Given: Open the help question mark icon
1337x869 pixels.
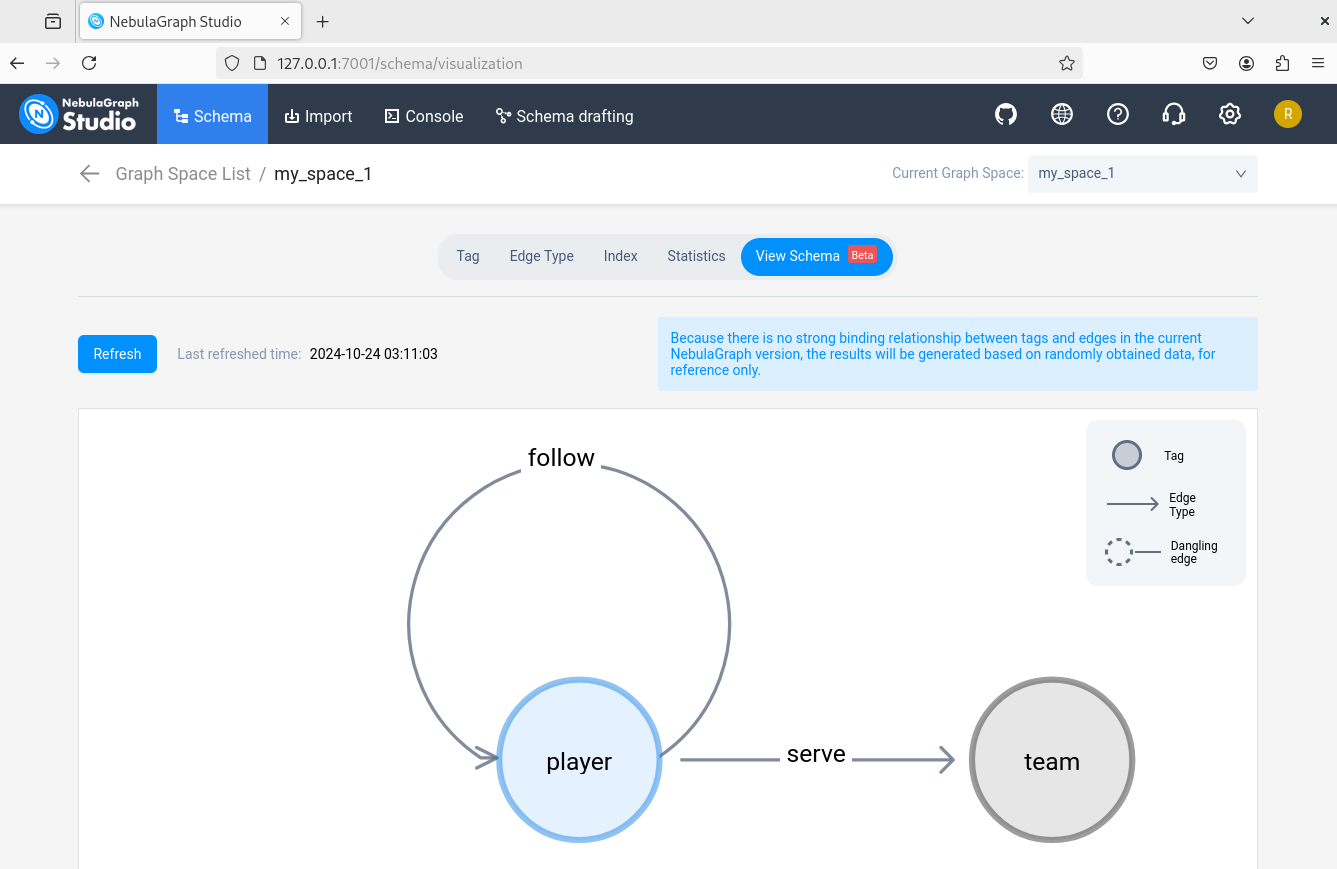Looking at the screenshot, I should [1118, 115].
